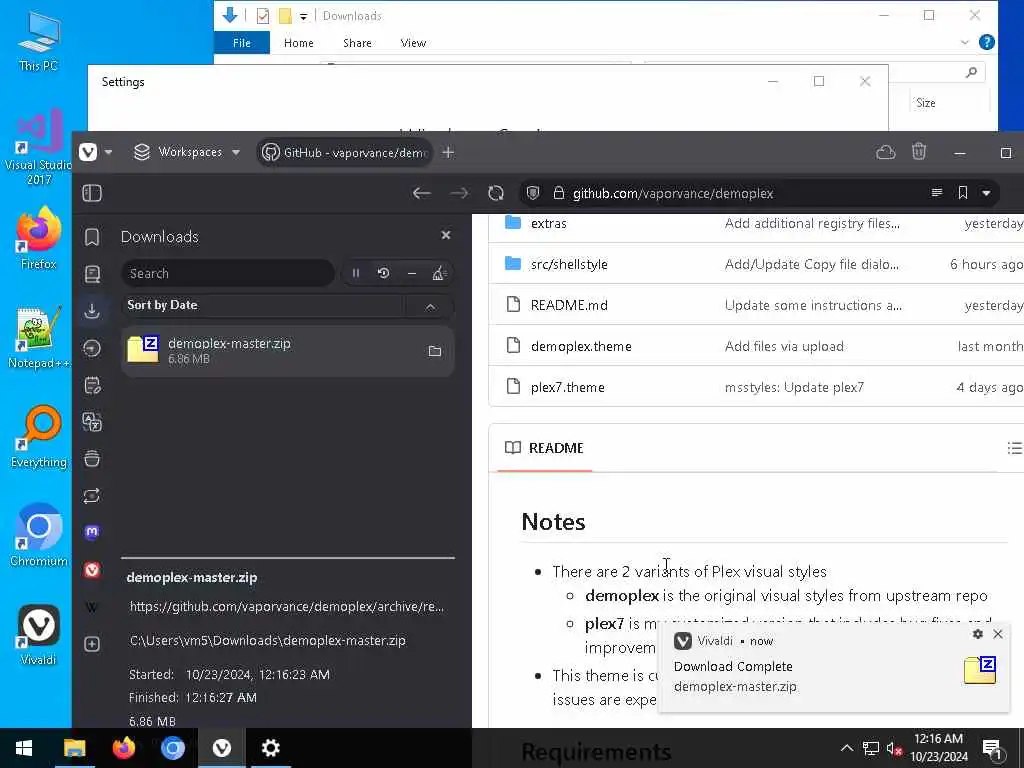Open the extras folder link
The height and width of the screenshot is (768, 1024).
pyautogui.click(x=549, y=223)
